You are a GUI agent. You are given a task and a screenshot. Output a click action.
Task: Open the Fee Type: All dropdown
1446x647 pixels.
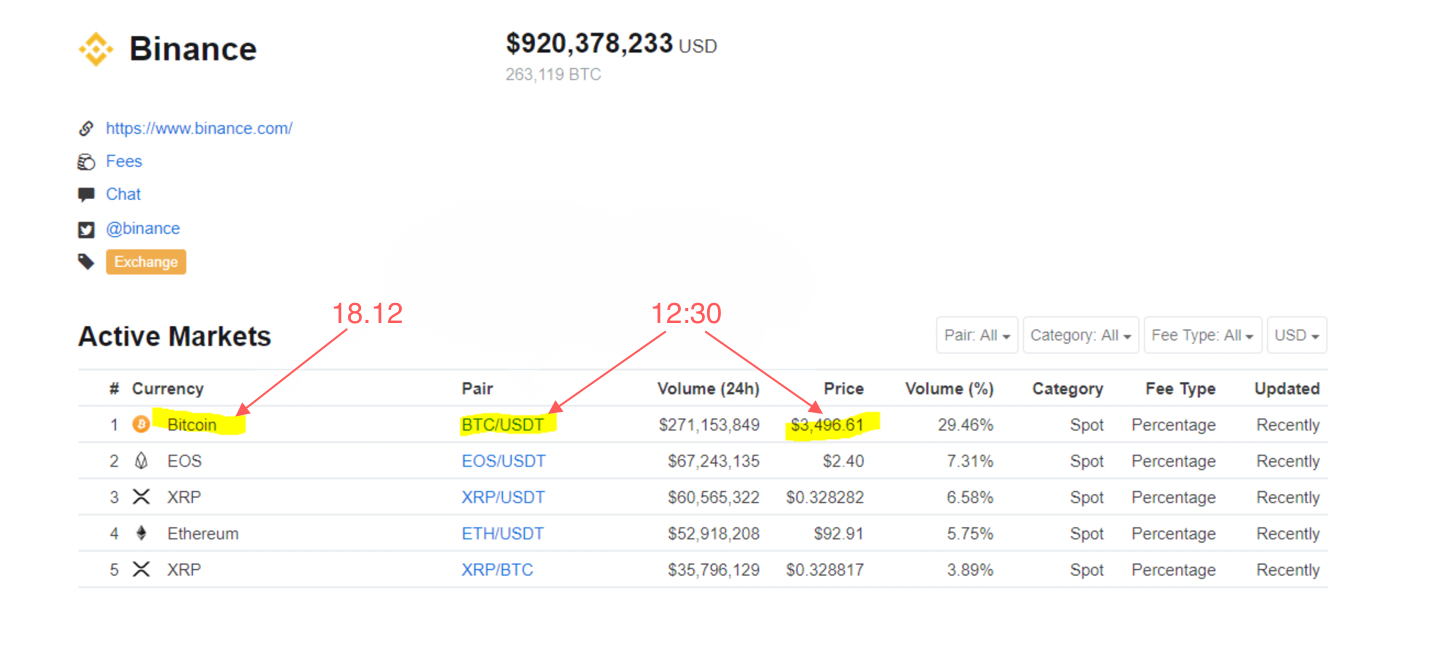pos(1202,336)
